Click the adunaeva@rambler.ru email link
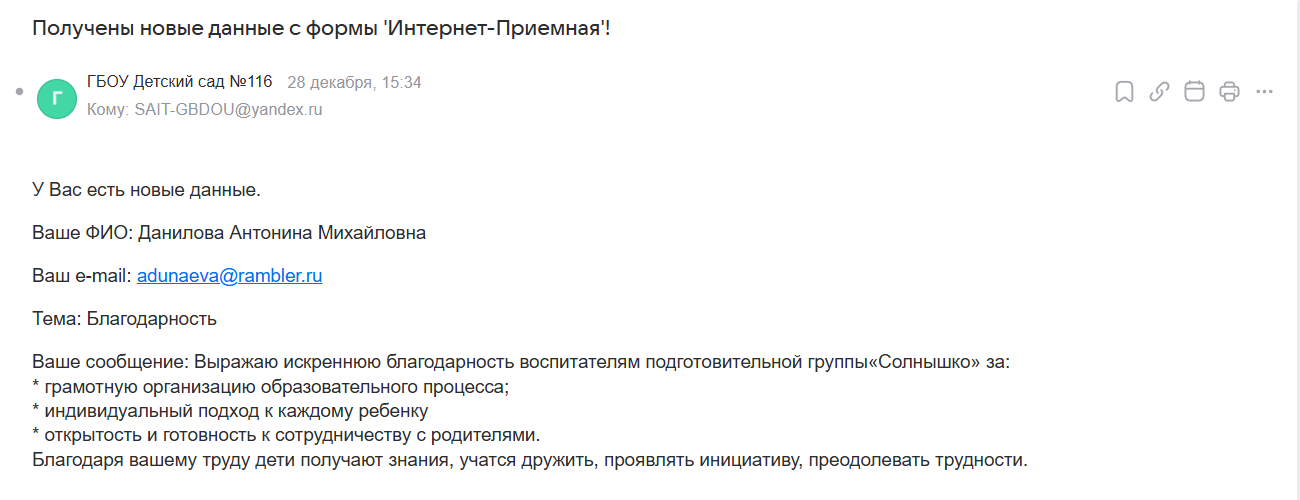The width and height of the screenshot is (1300, 500). coord(229,276)
